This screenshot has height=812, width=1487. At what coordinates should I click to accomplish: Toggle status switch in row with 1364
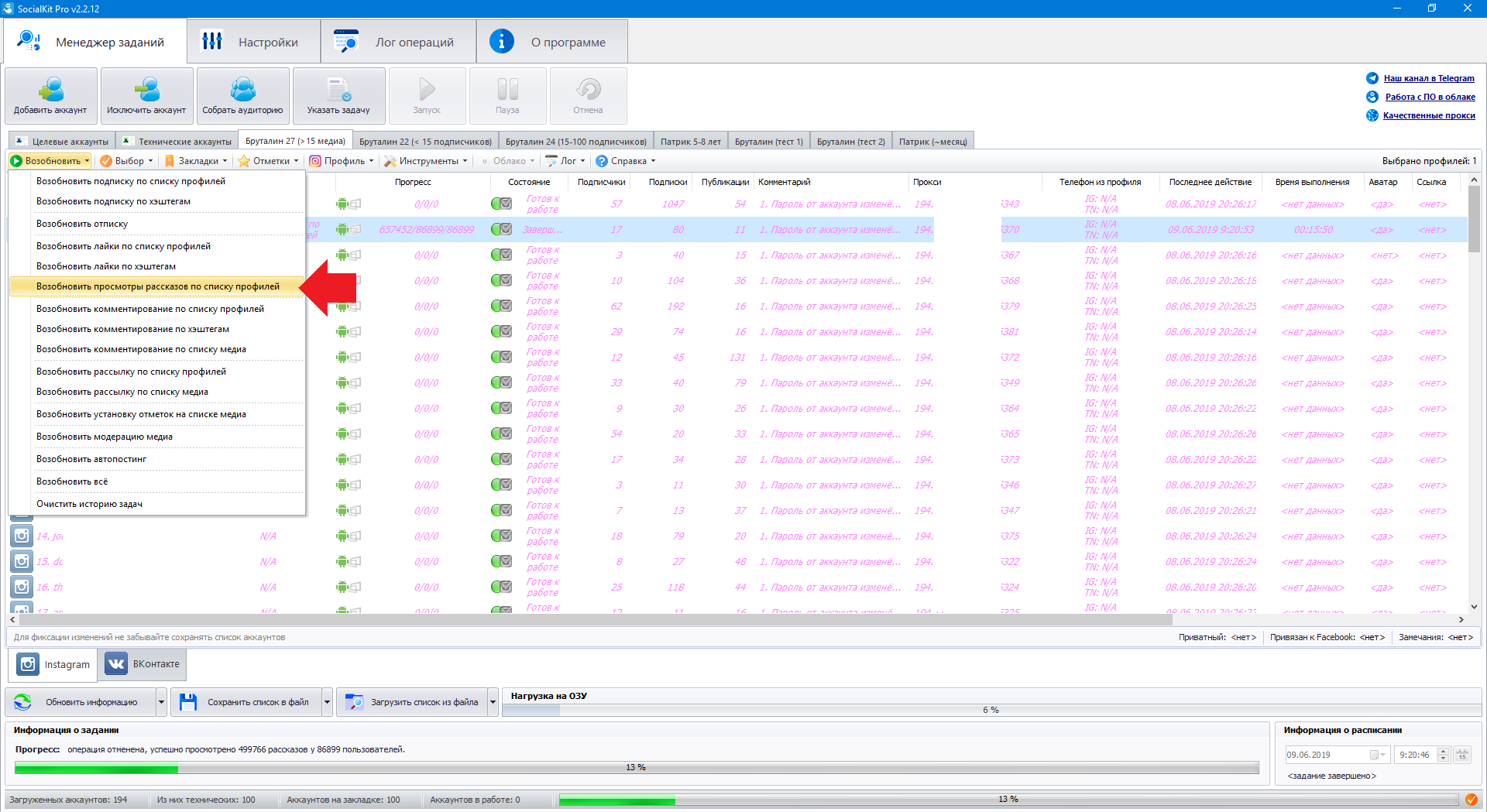click(x=502, y=408)
